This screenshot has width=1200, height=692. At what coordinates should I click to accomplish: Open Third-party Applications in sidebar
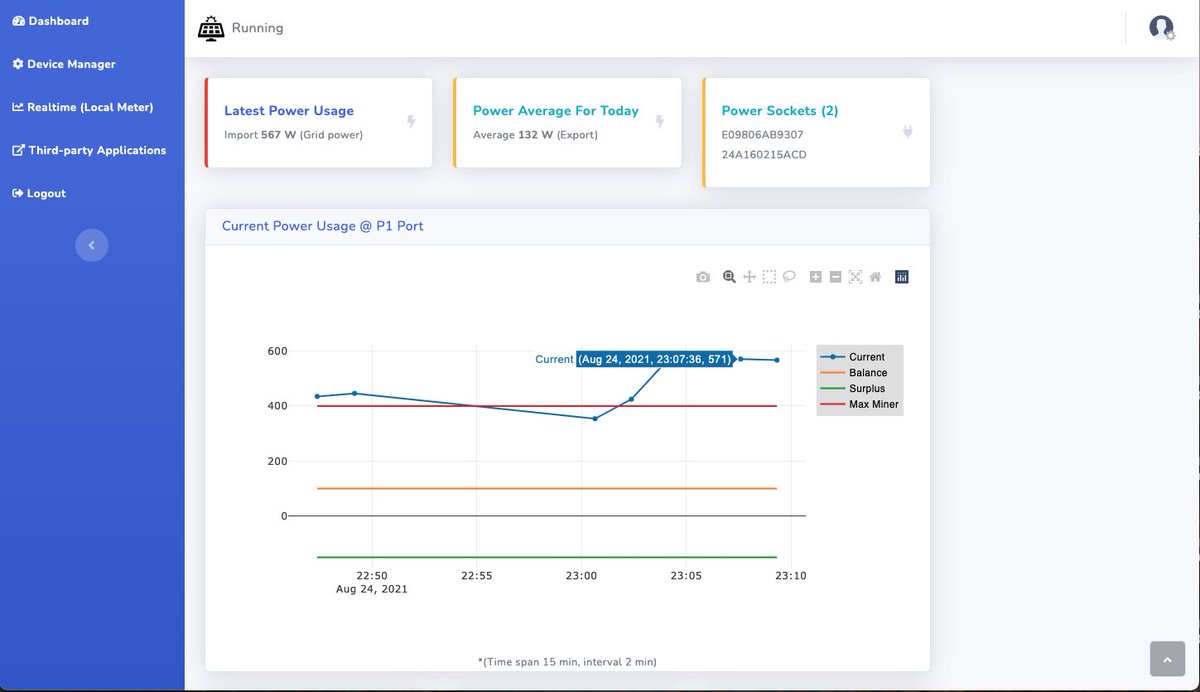[89, 150]
